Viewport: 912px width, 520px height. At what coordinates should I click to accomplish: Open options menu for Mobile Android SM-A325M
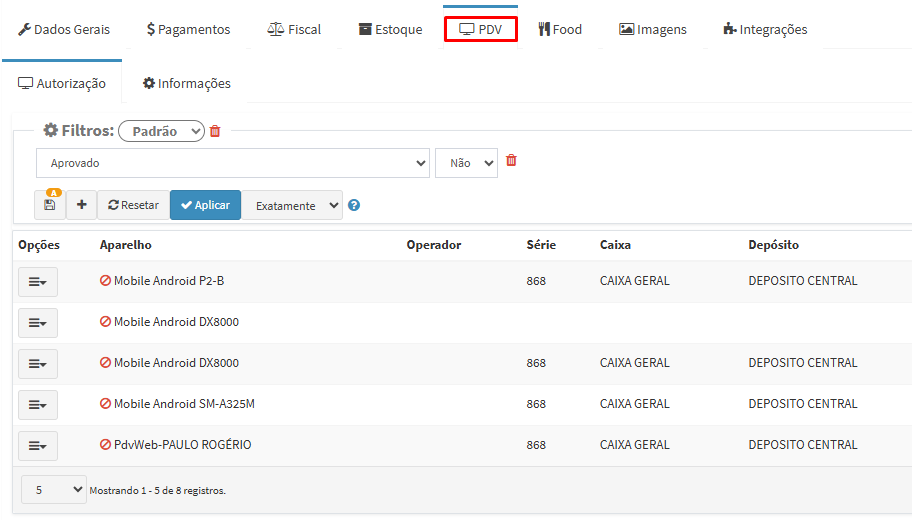[x=38, y=405]
